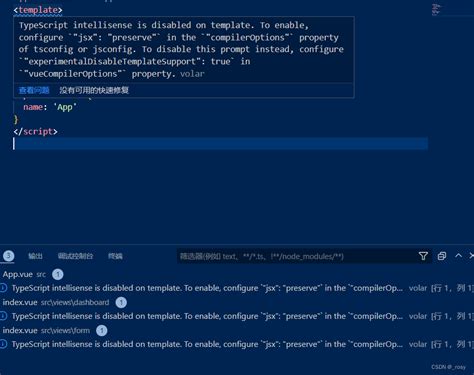Open the 调试控制台 debug console tab
Viewport: 474px width, 375px height.
[x=75, y=256]
